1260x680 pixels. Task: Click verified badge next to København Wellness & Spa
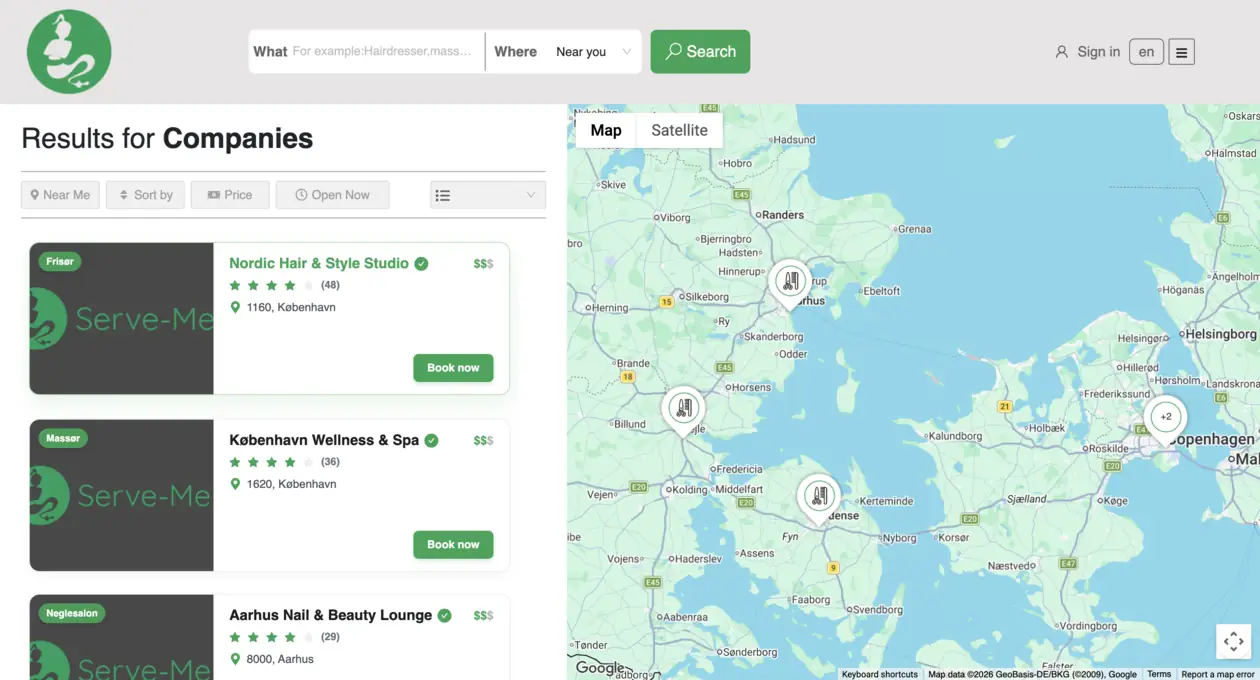(432, 440)
